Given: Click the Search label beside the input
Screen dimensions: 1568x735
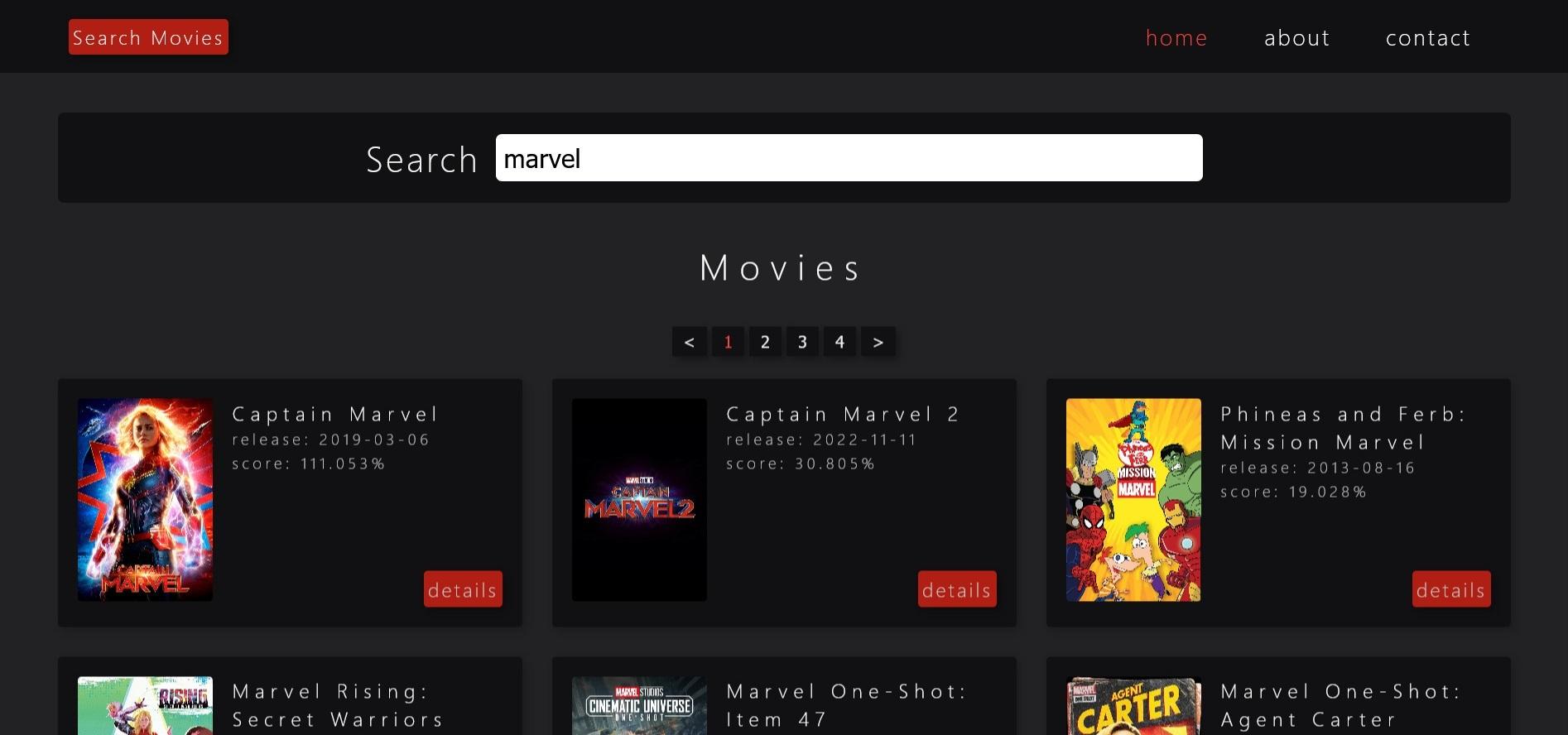Looking at the screenshot, I should pos(422,160).
